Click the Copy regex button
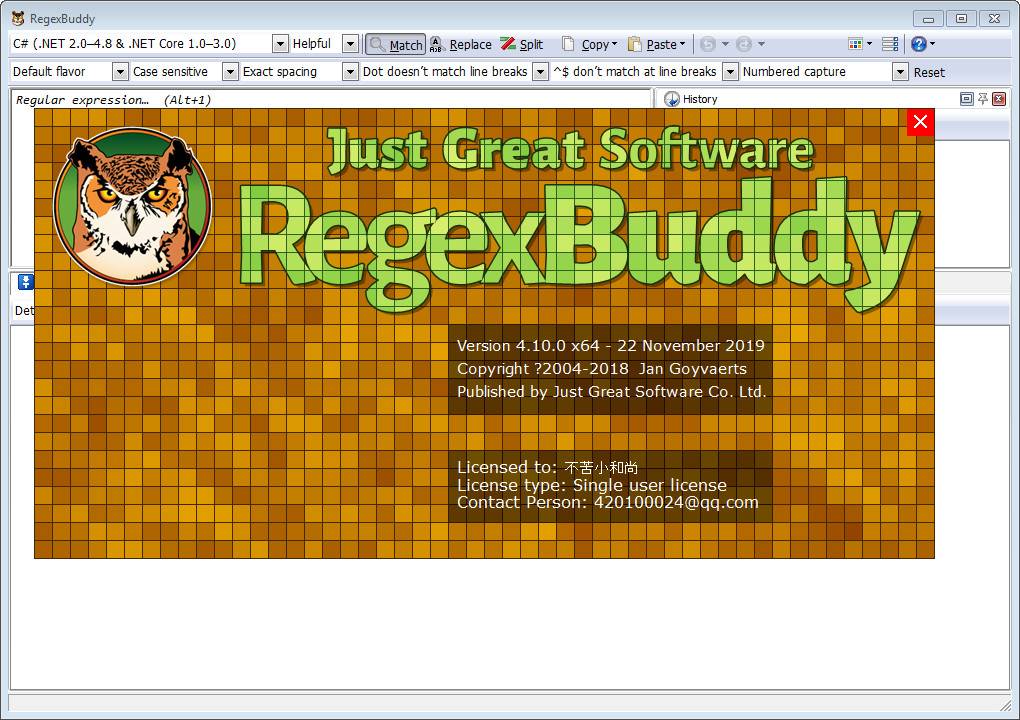This screenshot has width=1020, height=720. point(585,44)
